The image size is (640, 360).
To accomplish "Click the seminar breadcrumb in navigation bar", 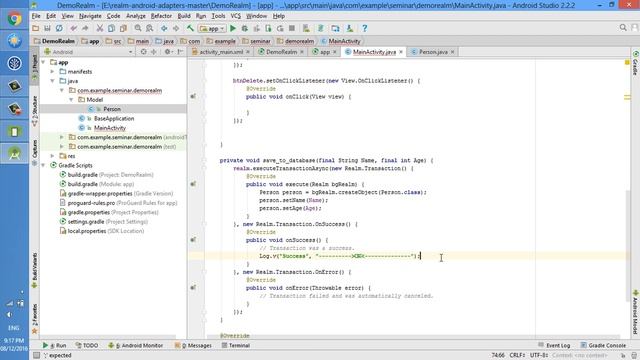I will (x=257, y=41).
